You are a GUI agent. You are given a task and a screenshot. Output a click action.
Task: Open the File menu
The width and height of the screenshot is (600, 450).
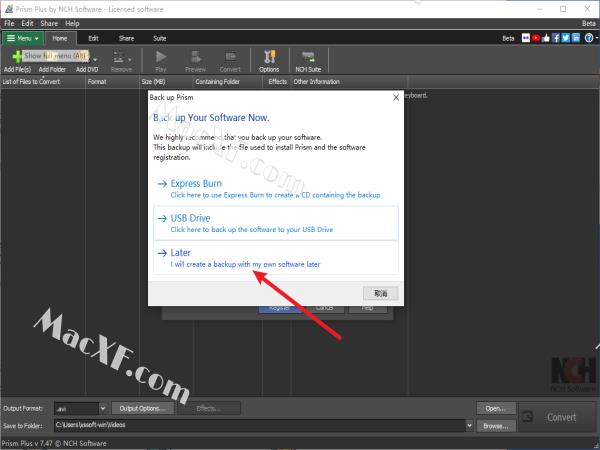9,22
